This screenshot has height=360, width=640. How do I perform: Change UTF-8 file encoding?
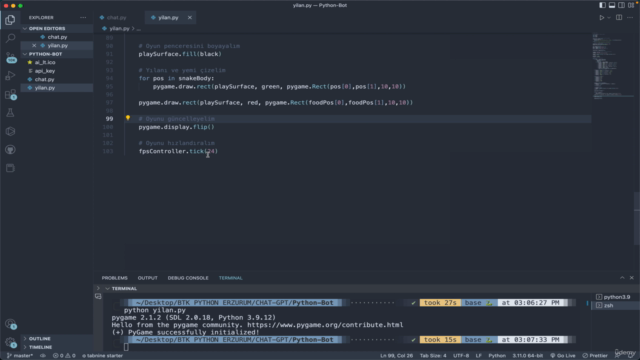click(x=461, y=356)
